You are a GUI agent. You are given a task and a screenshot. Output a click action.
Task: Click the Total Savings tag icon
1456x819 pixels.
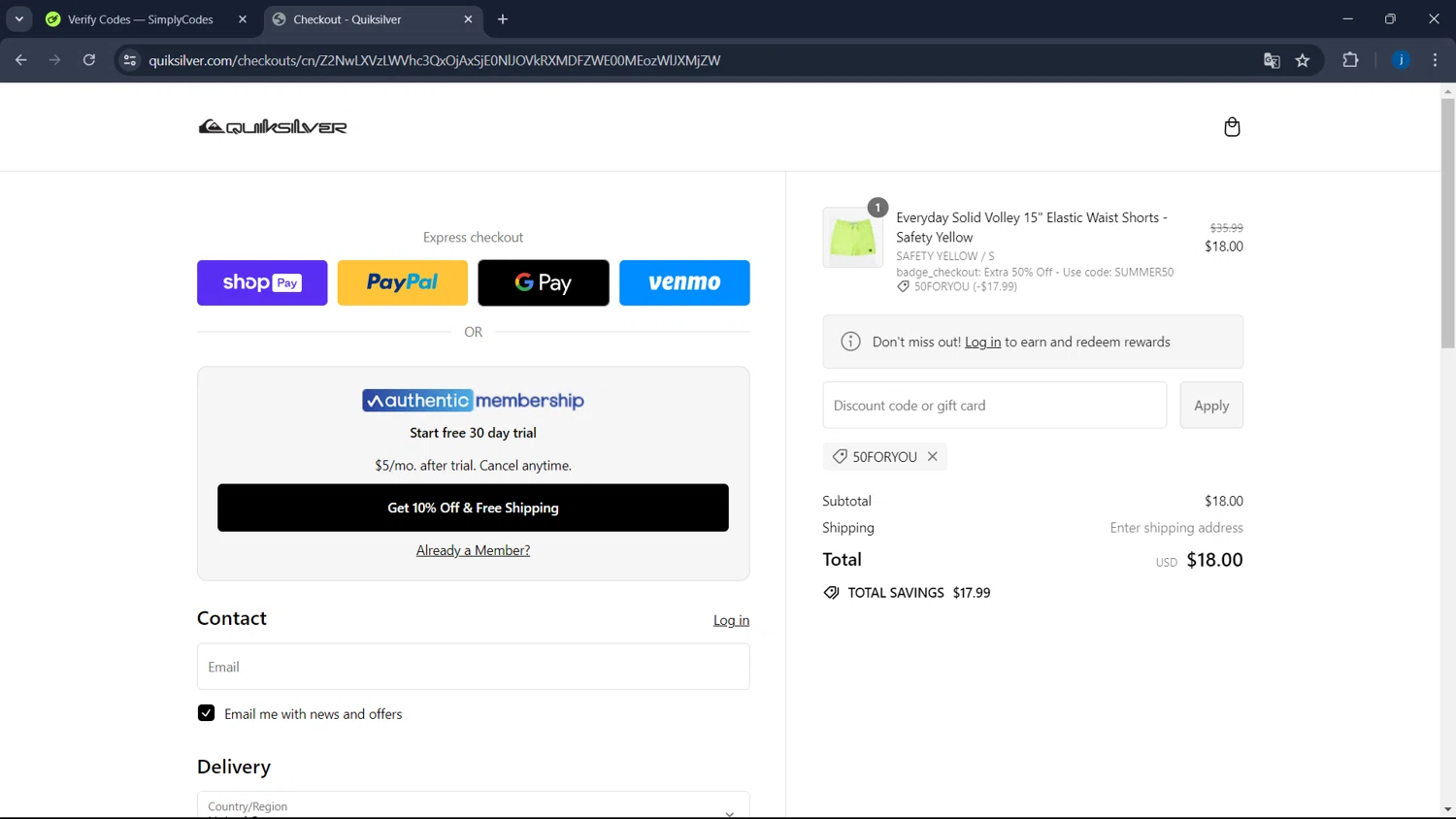832,593
